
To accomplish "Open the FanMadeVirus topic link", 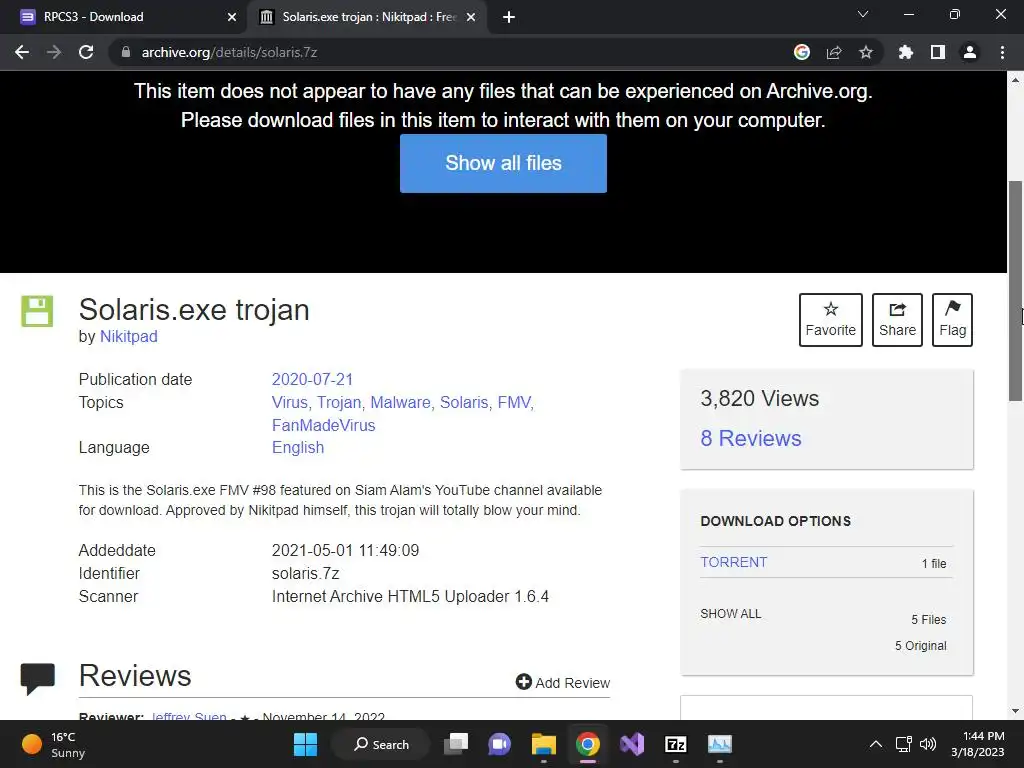I will tap(323, 425).
